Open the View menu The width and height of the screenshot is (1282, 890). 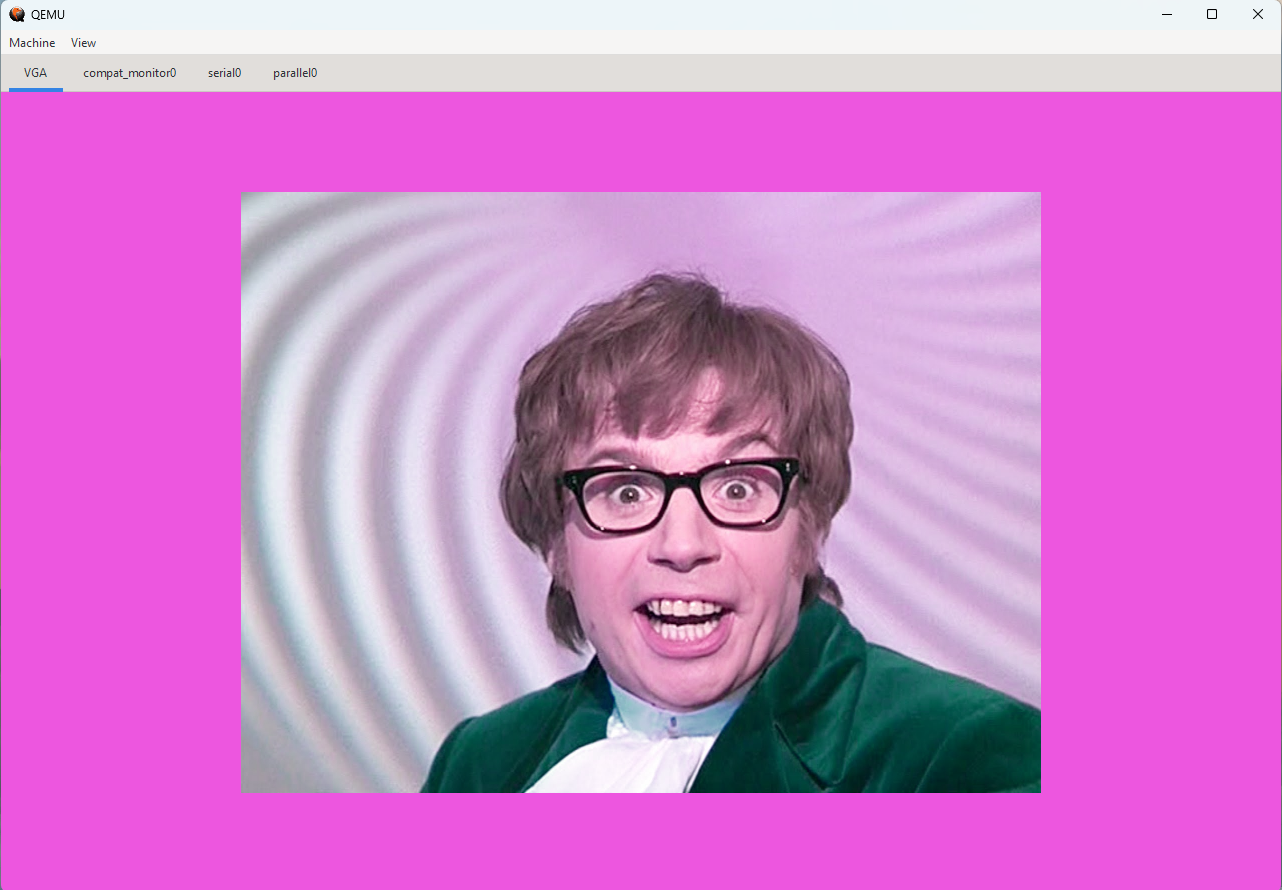click(x=84, y=43)
